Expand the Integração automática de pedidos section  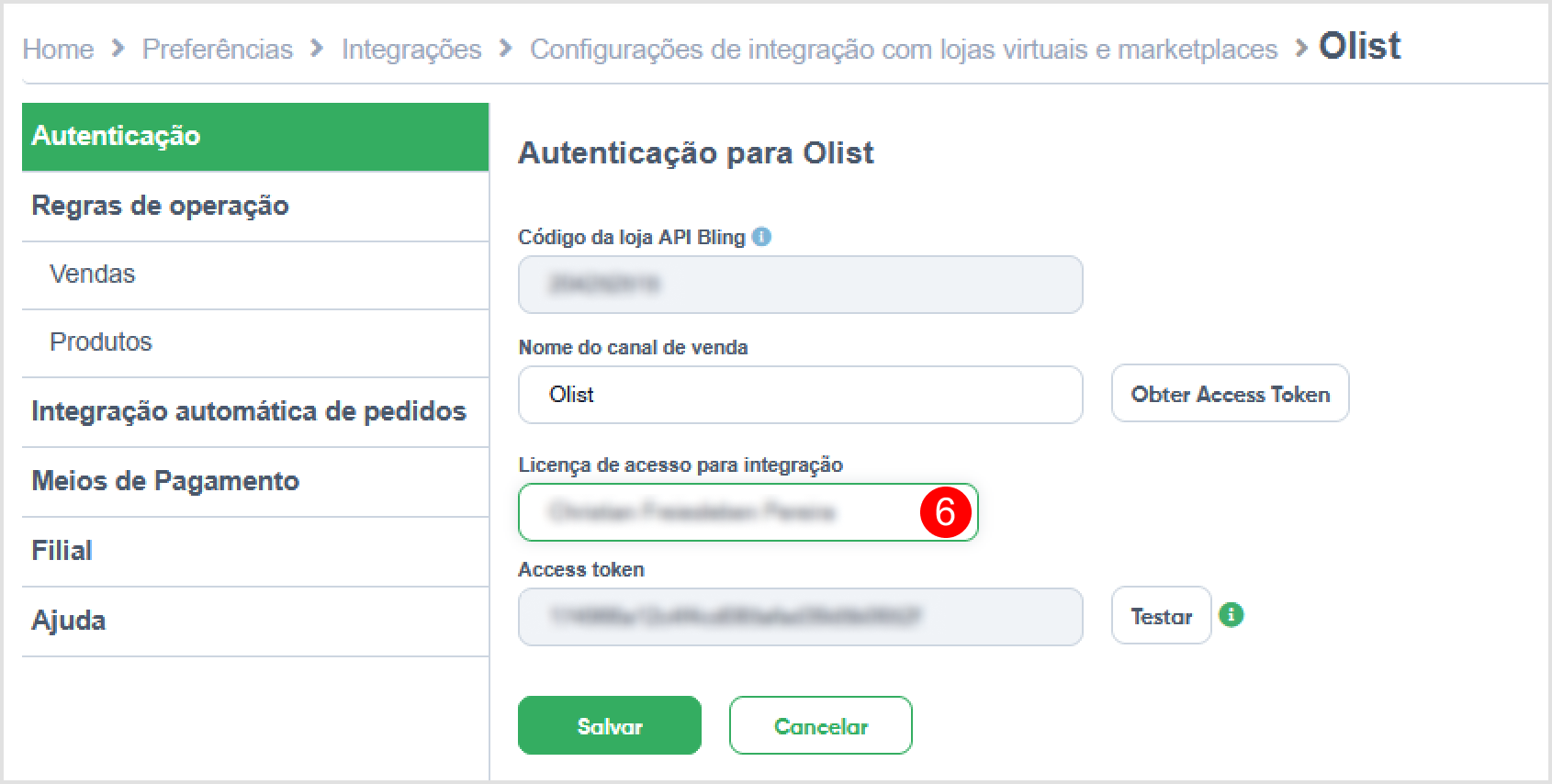pos(249,411)
